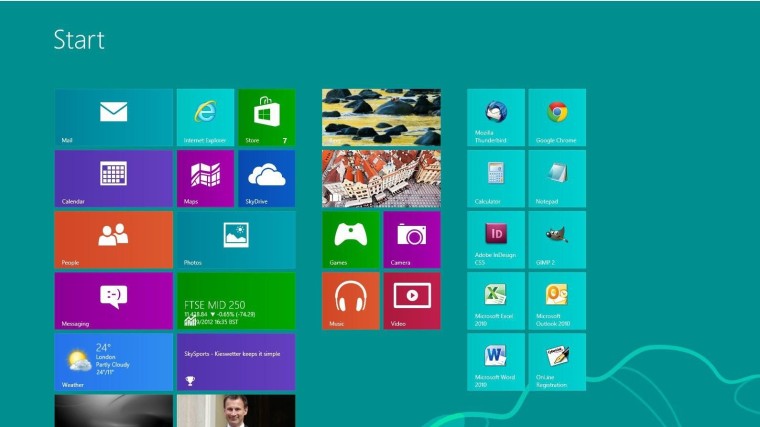760x427 pixels.
Task: Open the SkySports Kiesewetter sports tile
Action: [x=236, y=362]
